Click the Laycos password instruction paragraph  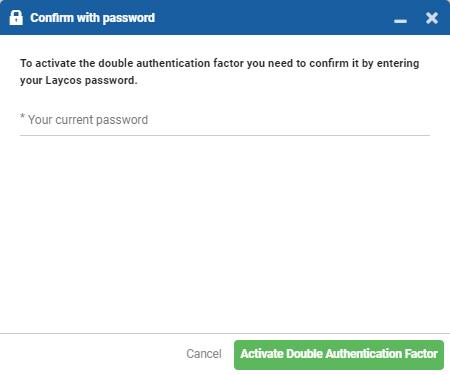pos(219,72)
